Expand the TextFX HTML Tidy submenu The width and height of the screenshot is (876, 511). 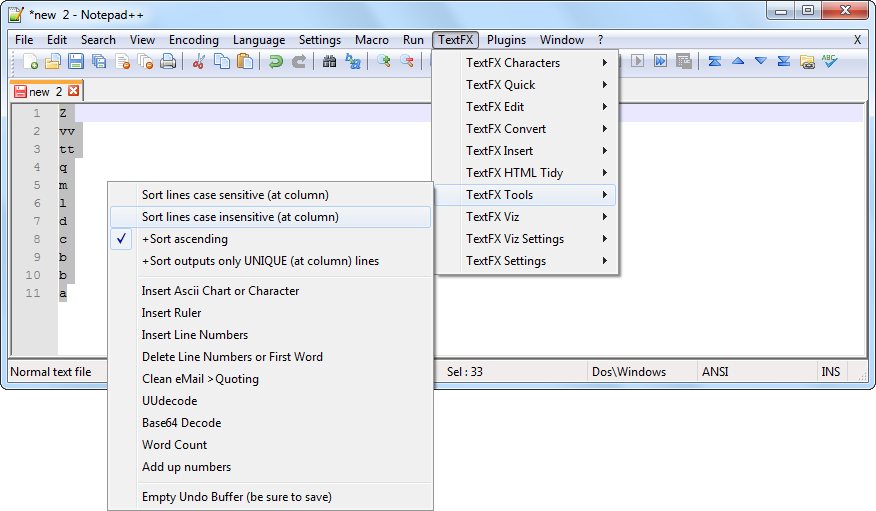(x=525, y=173)
